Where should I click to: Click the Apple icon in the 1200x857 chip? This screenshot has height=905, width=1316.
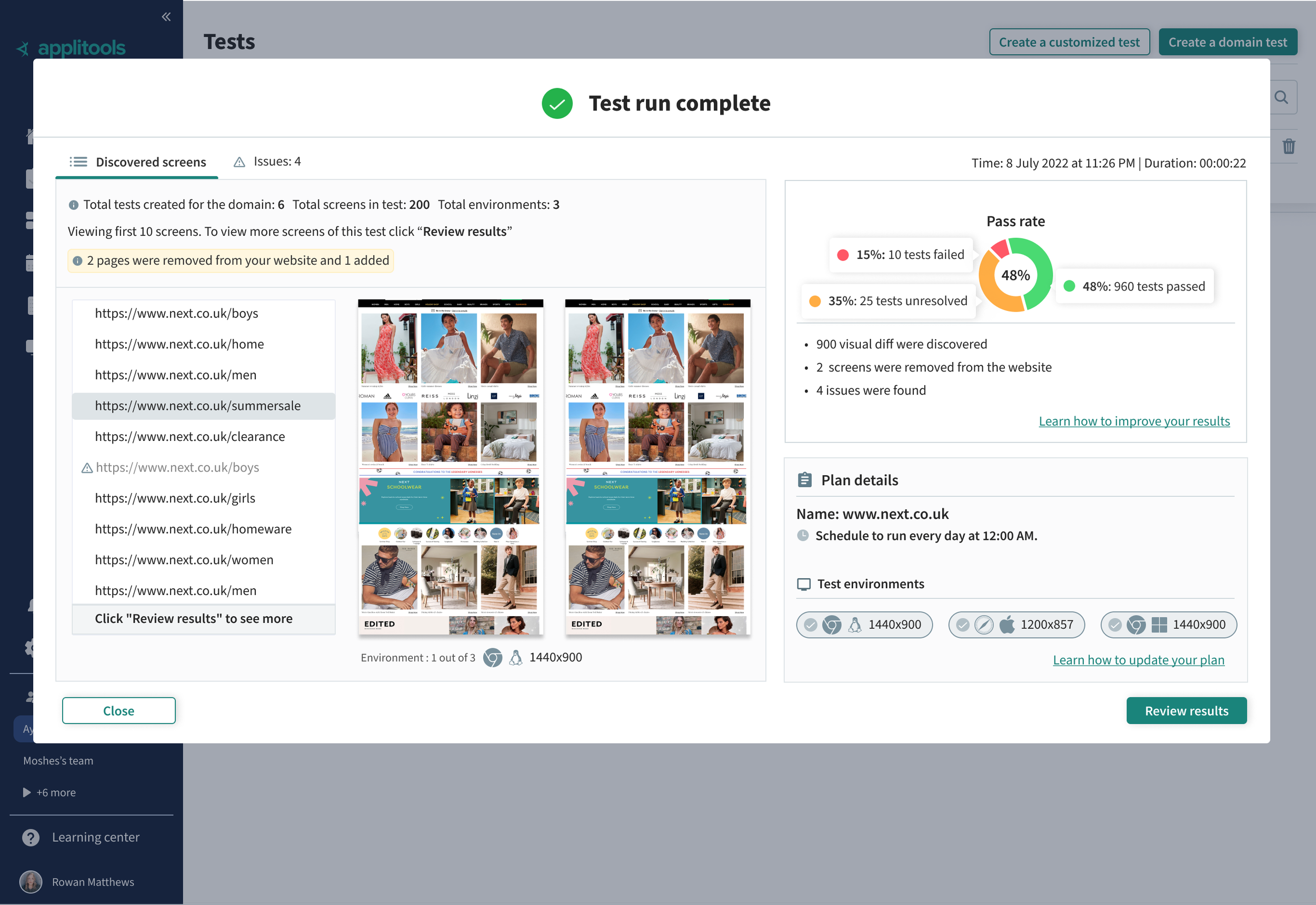1007,625
